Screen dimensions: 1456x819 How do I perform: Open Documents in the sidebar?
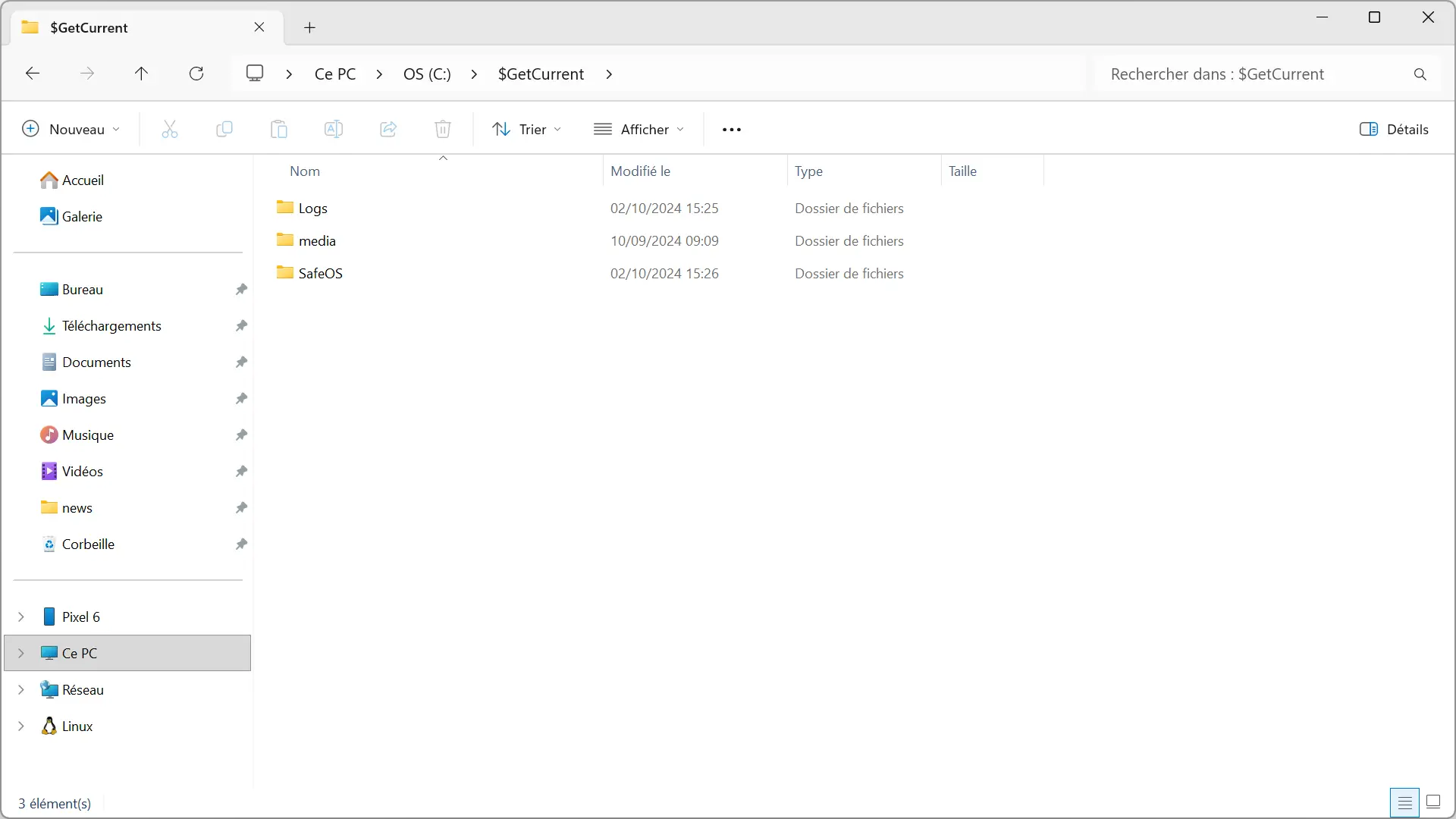tap(96, 362)
